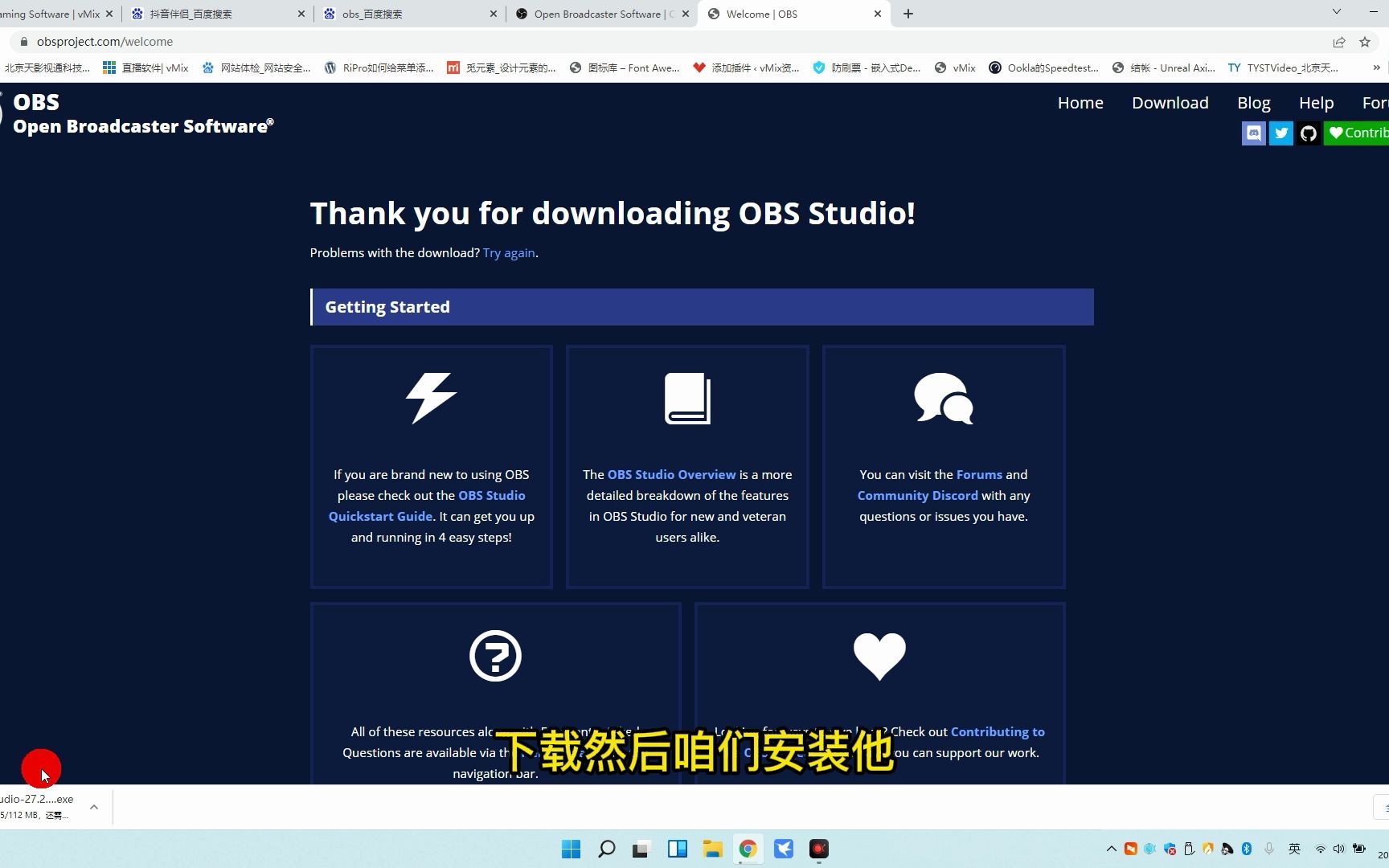Click the Try again download link
This screenshot has width=1389, height=868.
tap(509, 252)
